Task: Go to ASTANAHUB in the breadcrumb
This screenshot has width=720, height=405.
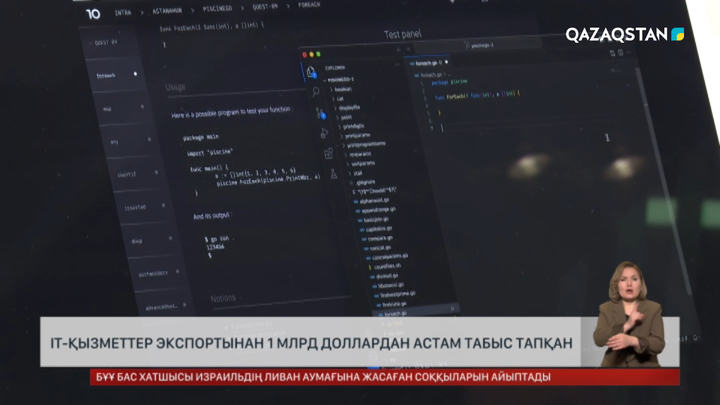Action: [x=167, y=11]
